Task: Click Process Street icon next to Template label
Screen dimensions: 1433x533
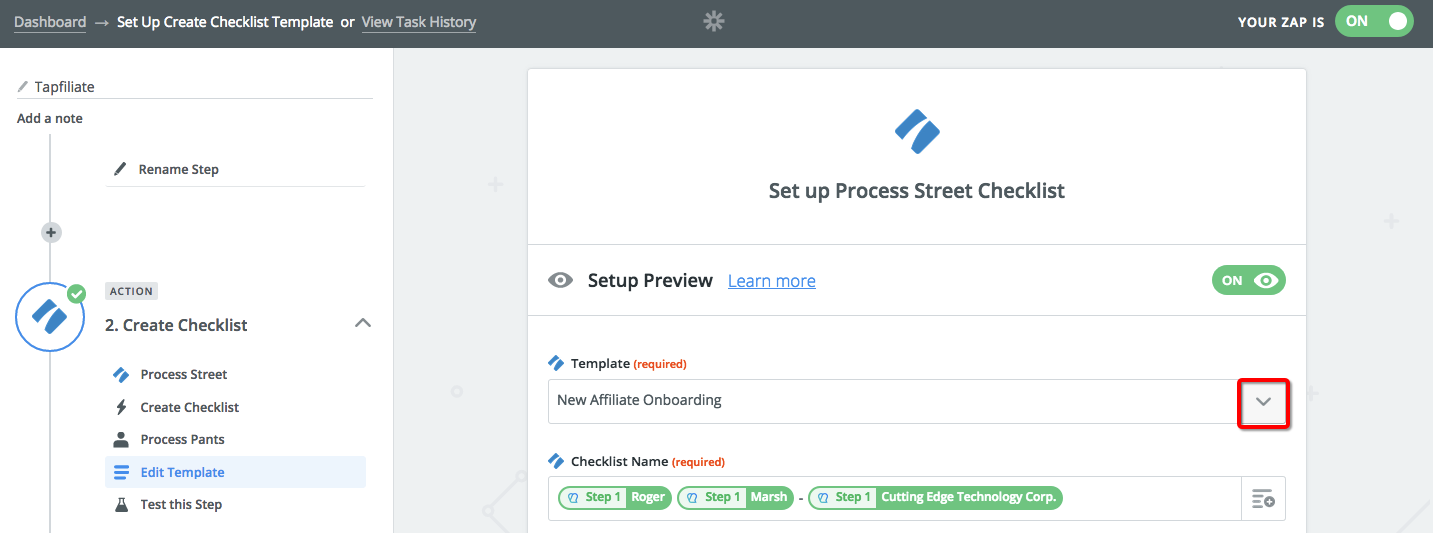Action: tap(556, 363)
